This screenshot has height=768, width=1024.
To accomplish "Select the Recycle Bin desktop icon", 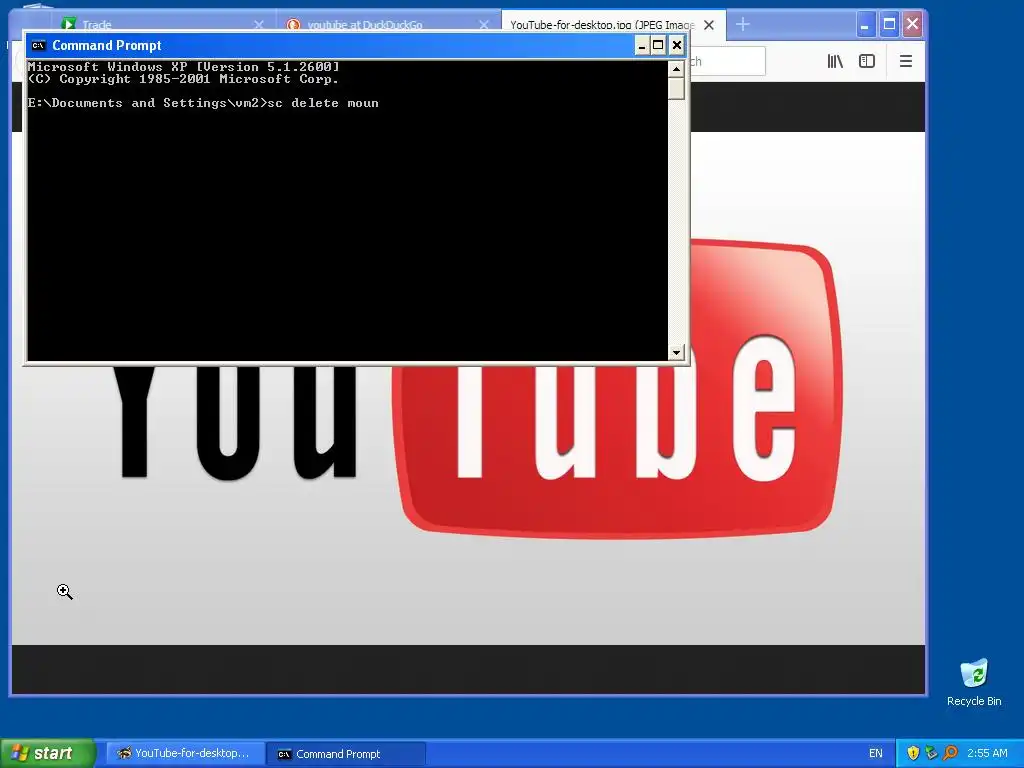I will click(x=974, y=683).
